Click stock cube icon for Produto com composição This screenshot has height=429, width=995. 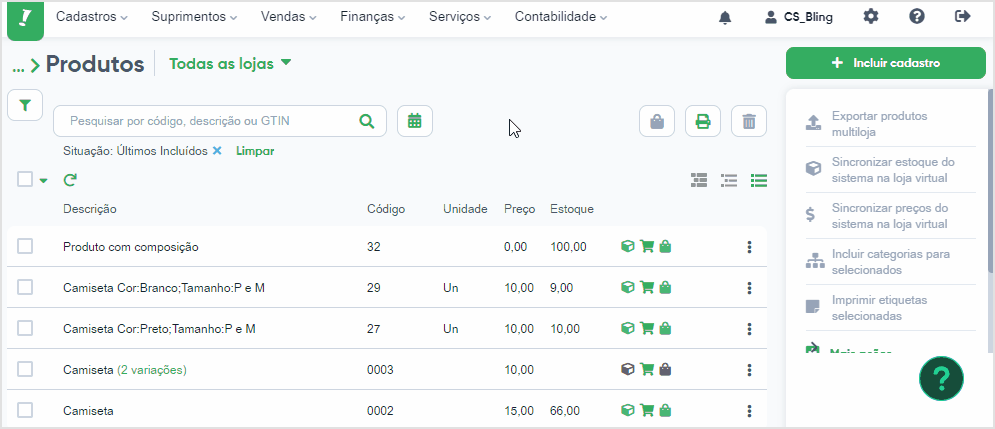628,247
